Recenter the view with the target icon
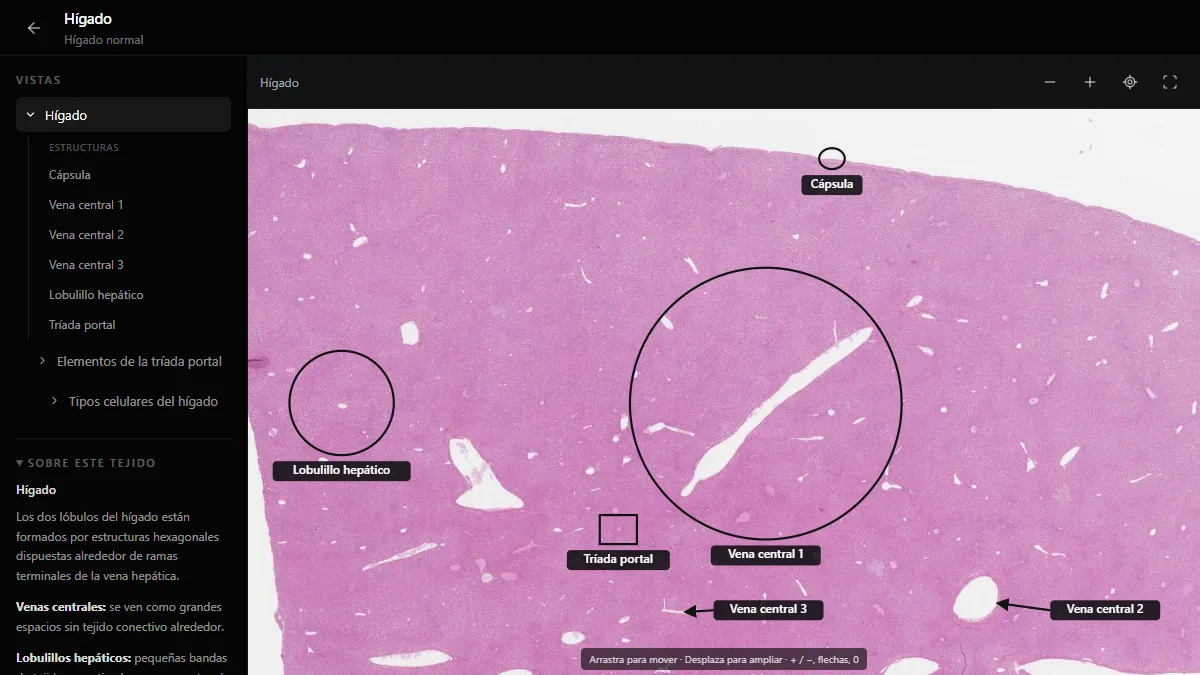 tap(1130, 82)
